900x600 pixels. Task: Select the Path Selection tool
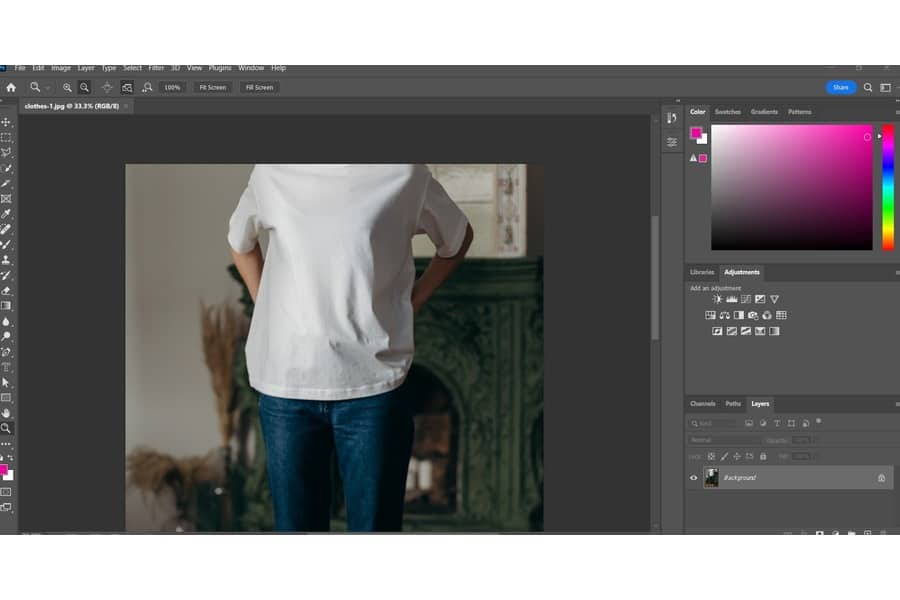coord(6,382)
